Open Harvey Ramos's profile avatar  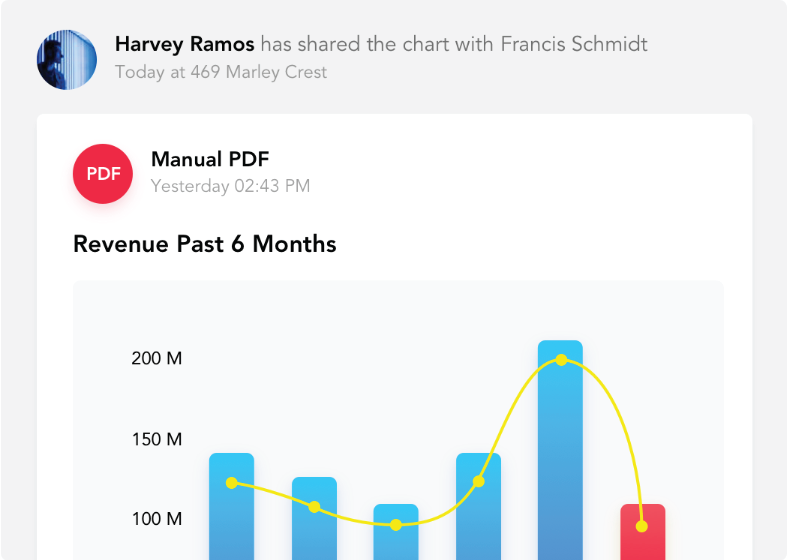coord(67,60)
